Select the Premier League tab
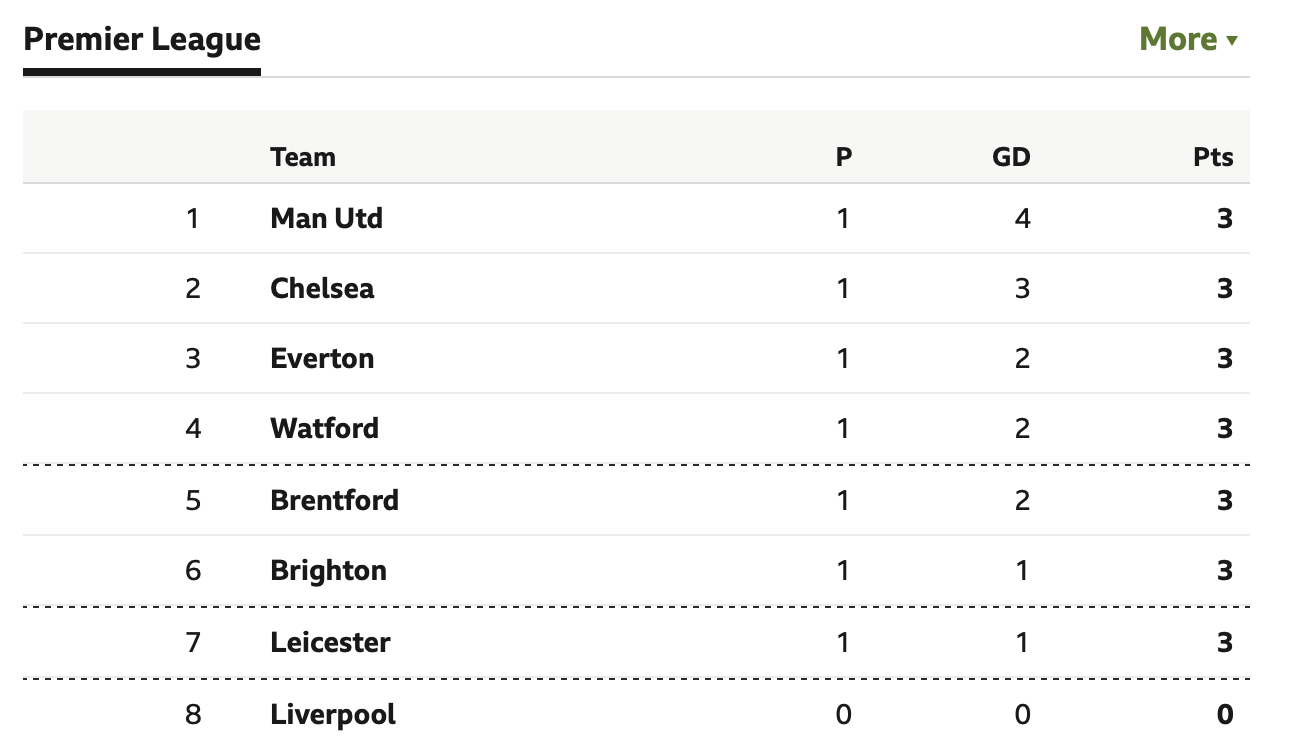The height and width of the screenshot is (748, 1306). tap(142, 40)
